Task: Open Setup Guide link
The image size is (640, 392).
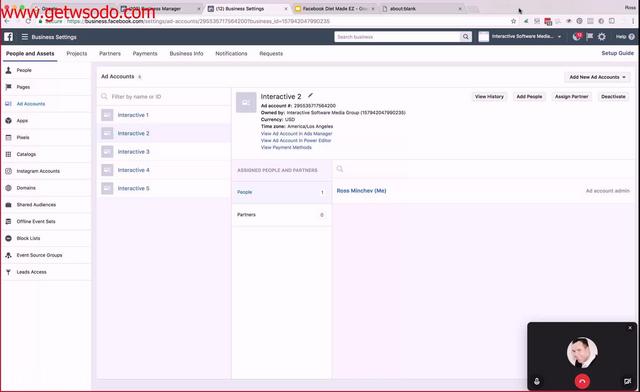Action: click(618, 53)
